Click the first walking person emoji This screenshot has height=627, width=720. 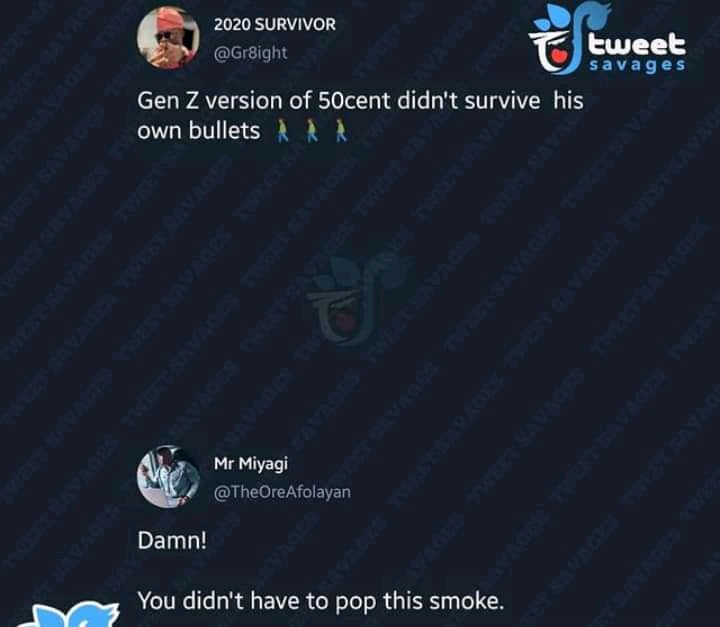(282, 131)
